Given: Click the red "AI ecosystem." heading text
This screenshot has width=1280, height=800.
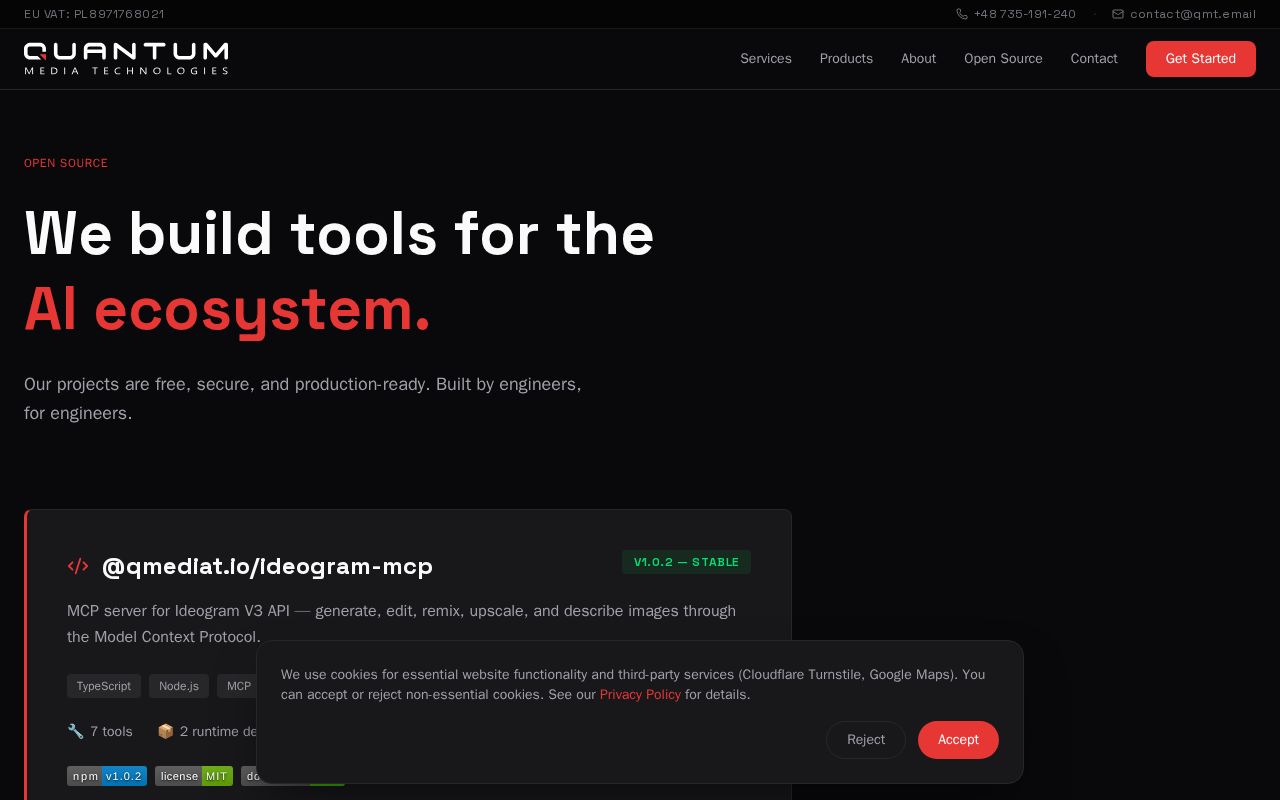Looking at the screenshot, I should click(228, 309).
